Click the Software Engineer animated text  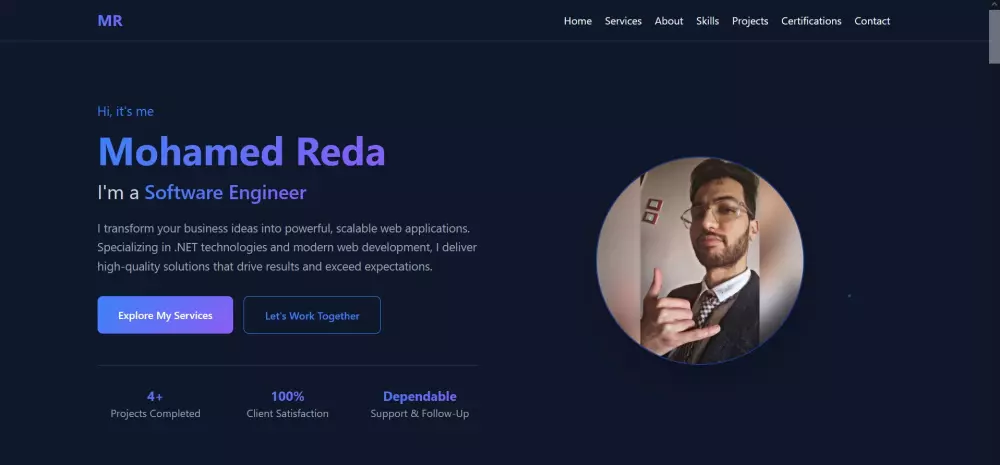(225, 193)
